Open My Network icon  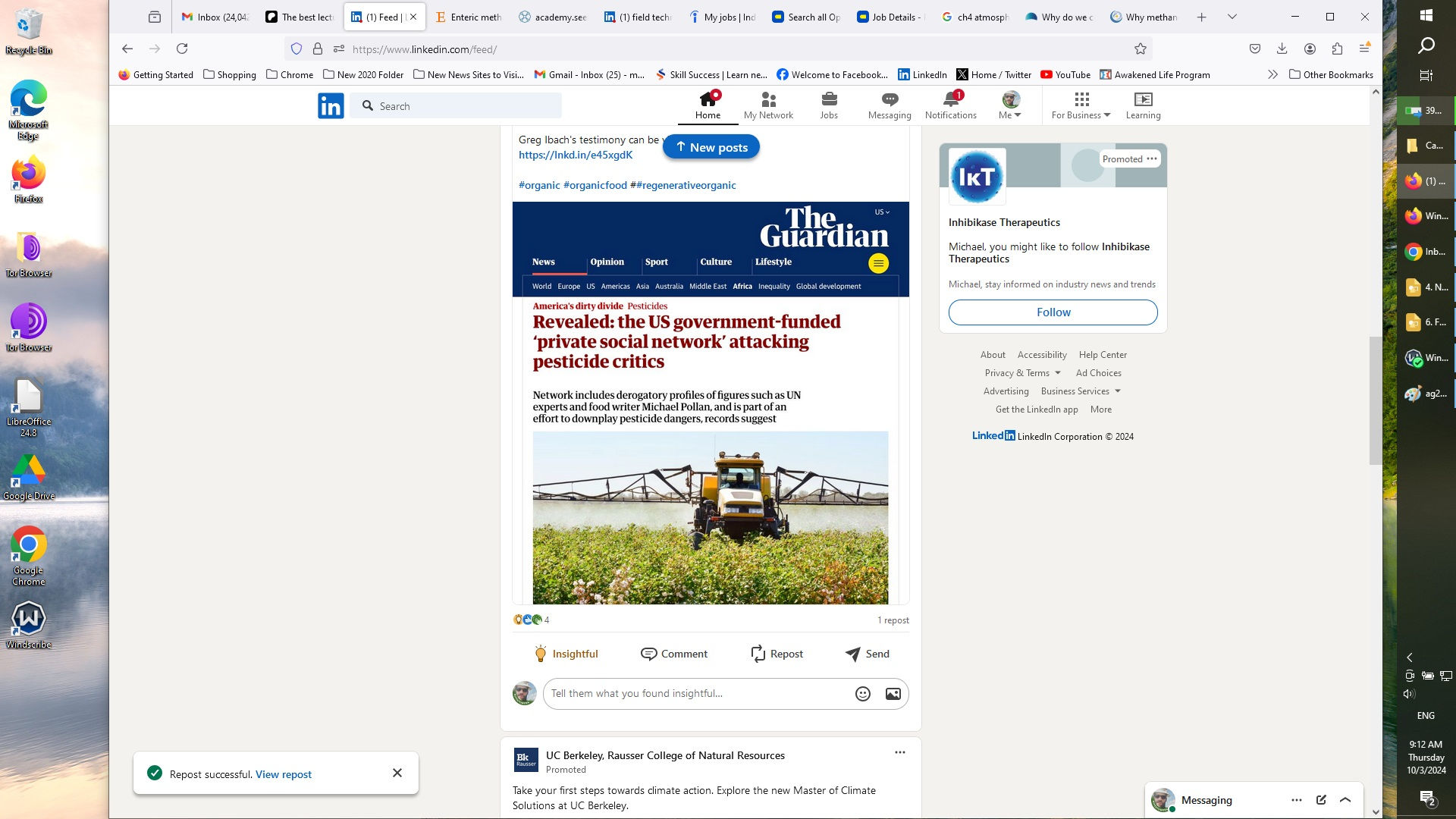point(768,105)
